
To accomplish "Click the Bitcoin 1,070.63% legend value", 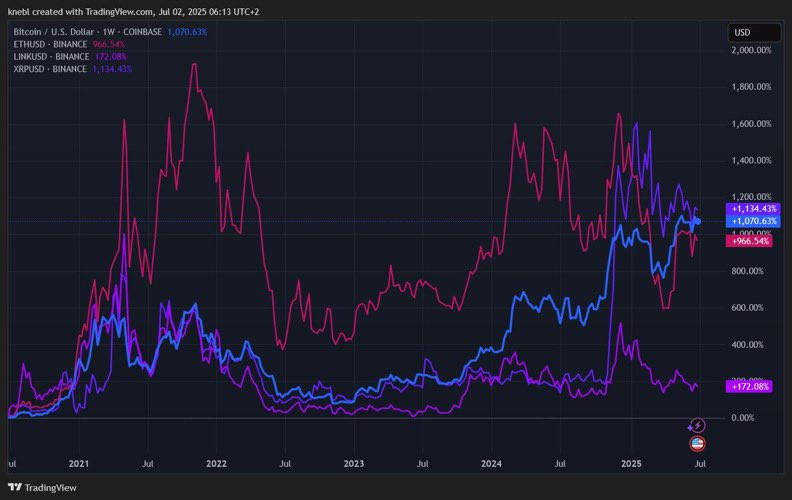I will coord(187,32).
